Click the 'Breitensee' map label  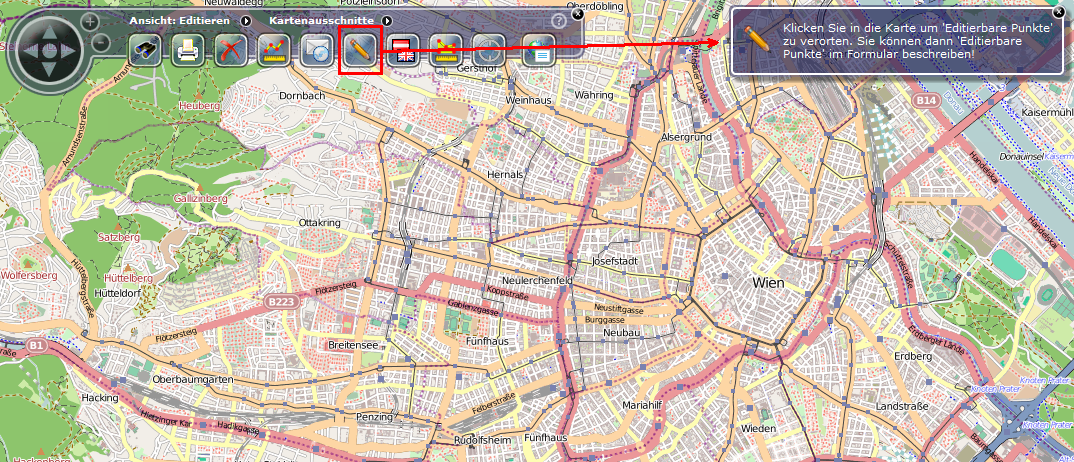coord(353,345)
